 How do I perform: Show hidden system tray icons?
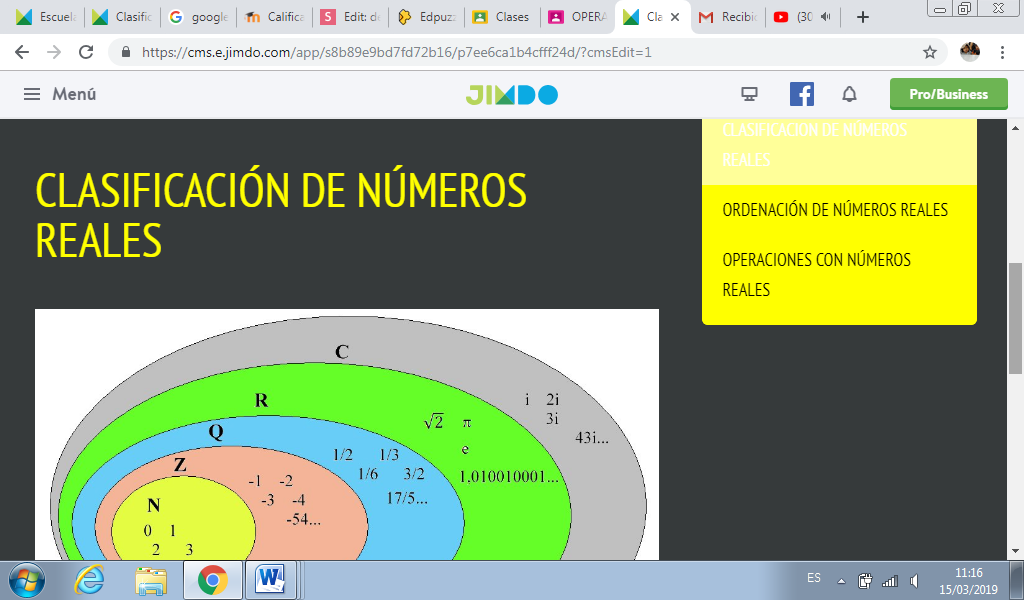tap(841, 580)
